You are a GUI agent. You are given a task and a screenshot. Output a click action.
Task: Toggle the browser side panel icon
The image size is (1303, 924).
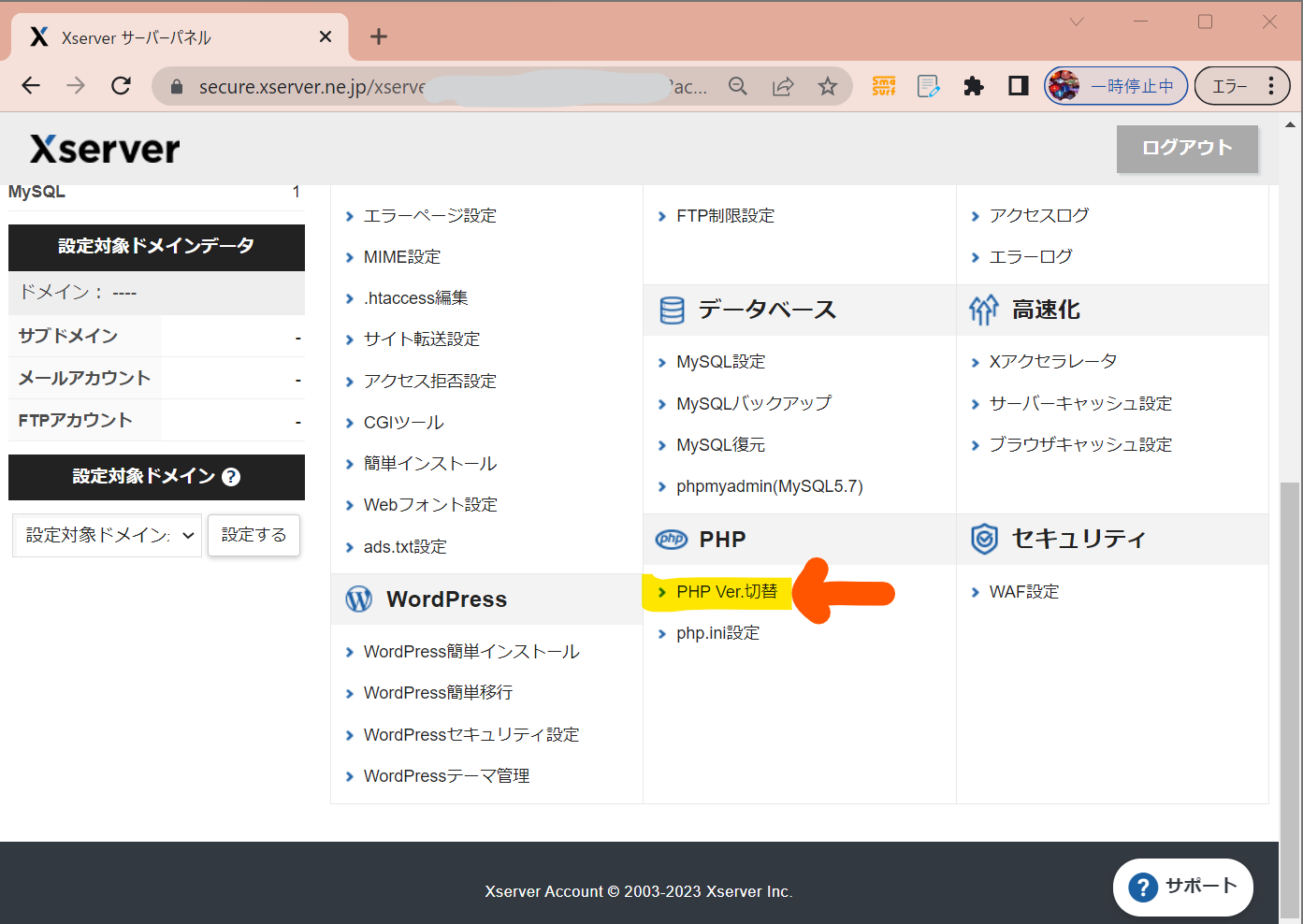pyautogui.click(x=1019, y=86)
